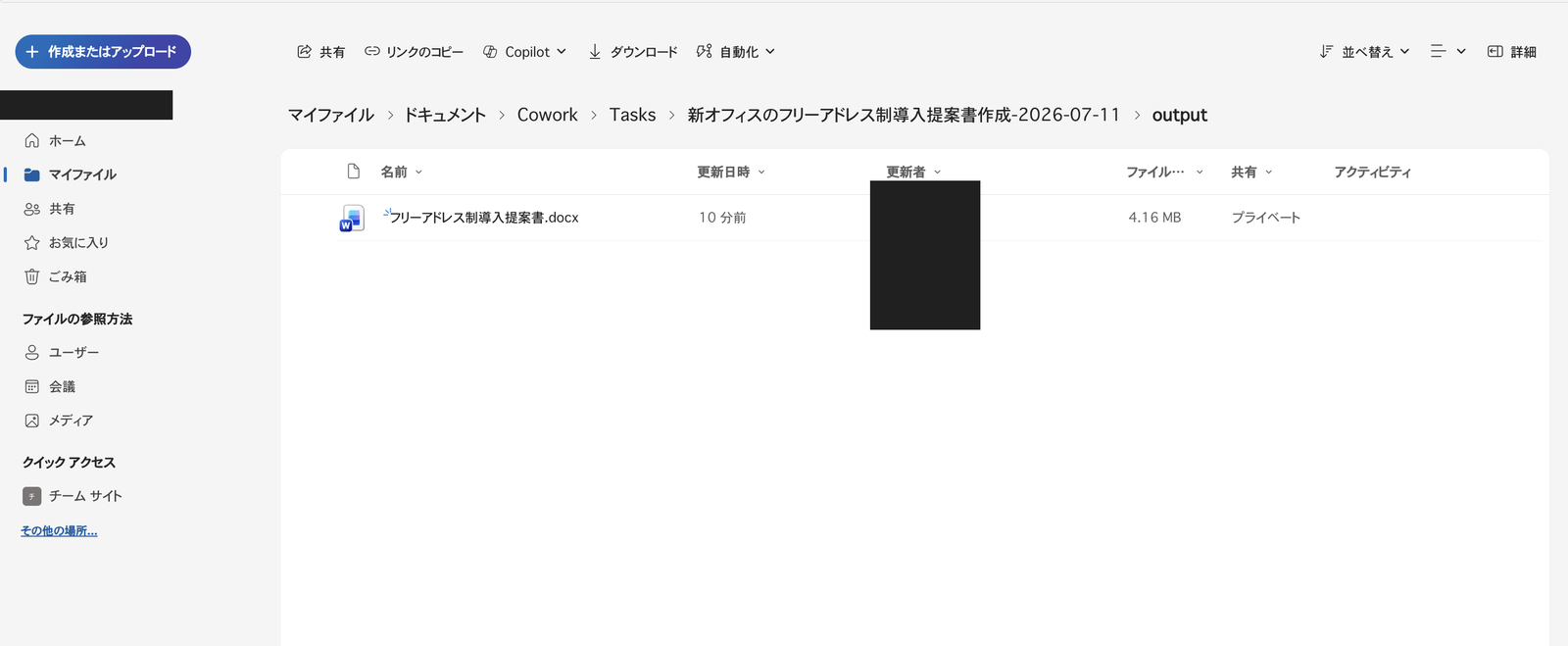The width and height of the screenshot is (1568, 646).
Task: Open the view options list dropdown
Action: click(x=1448, y=52)
